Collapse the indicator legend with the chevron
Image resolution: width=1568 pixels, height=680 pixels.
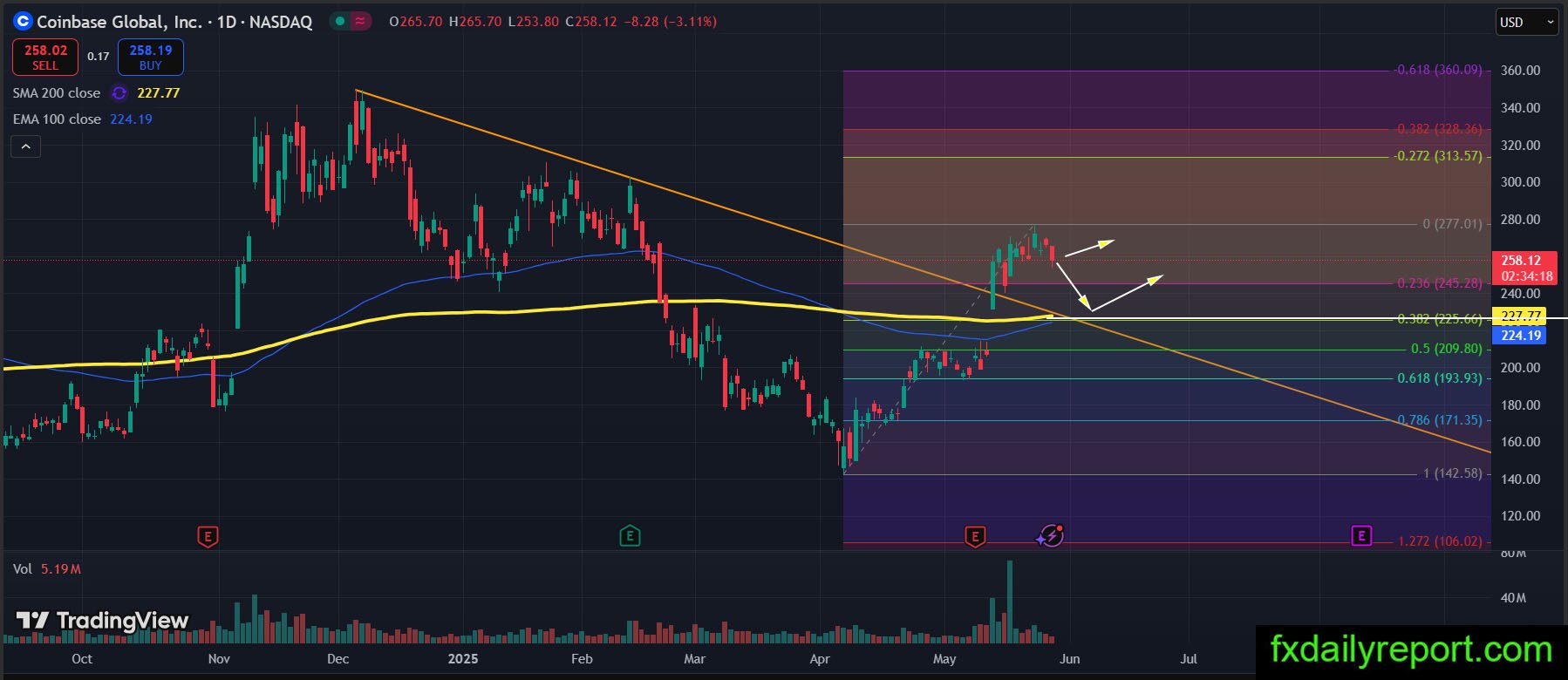coord(26,146)
